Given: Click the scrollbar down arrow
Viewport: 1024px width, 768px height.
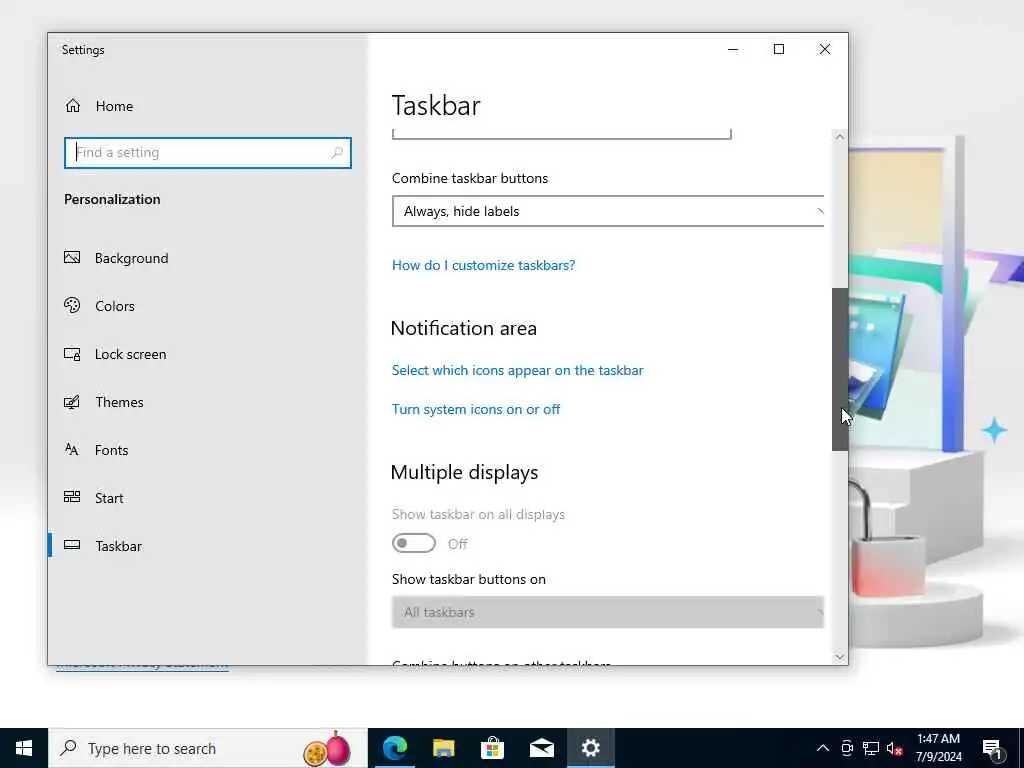Looking at the screenshot, I should pos(840,657).
